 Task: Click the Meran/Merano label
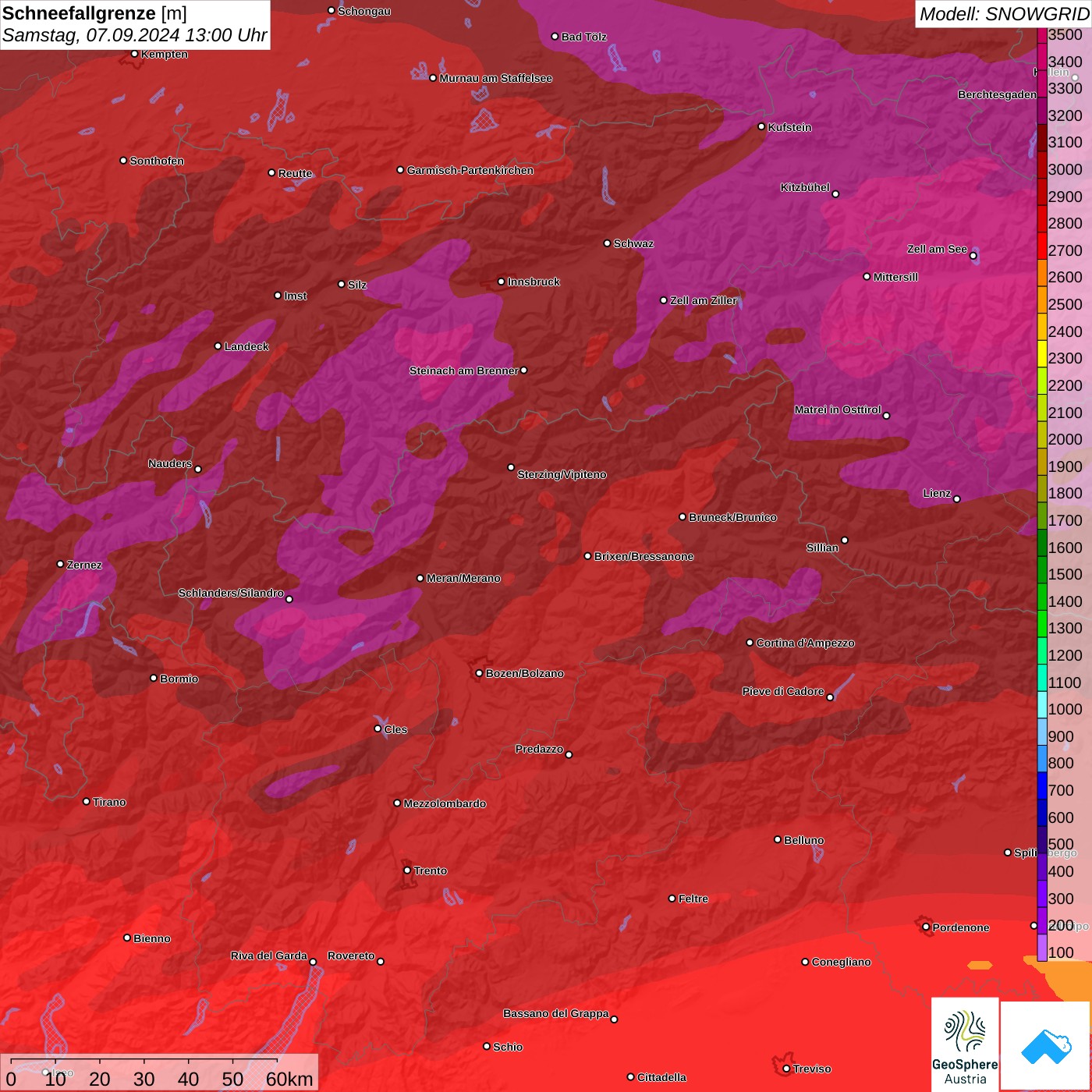463,578
